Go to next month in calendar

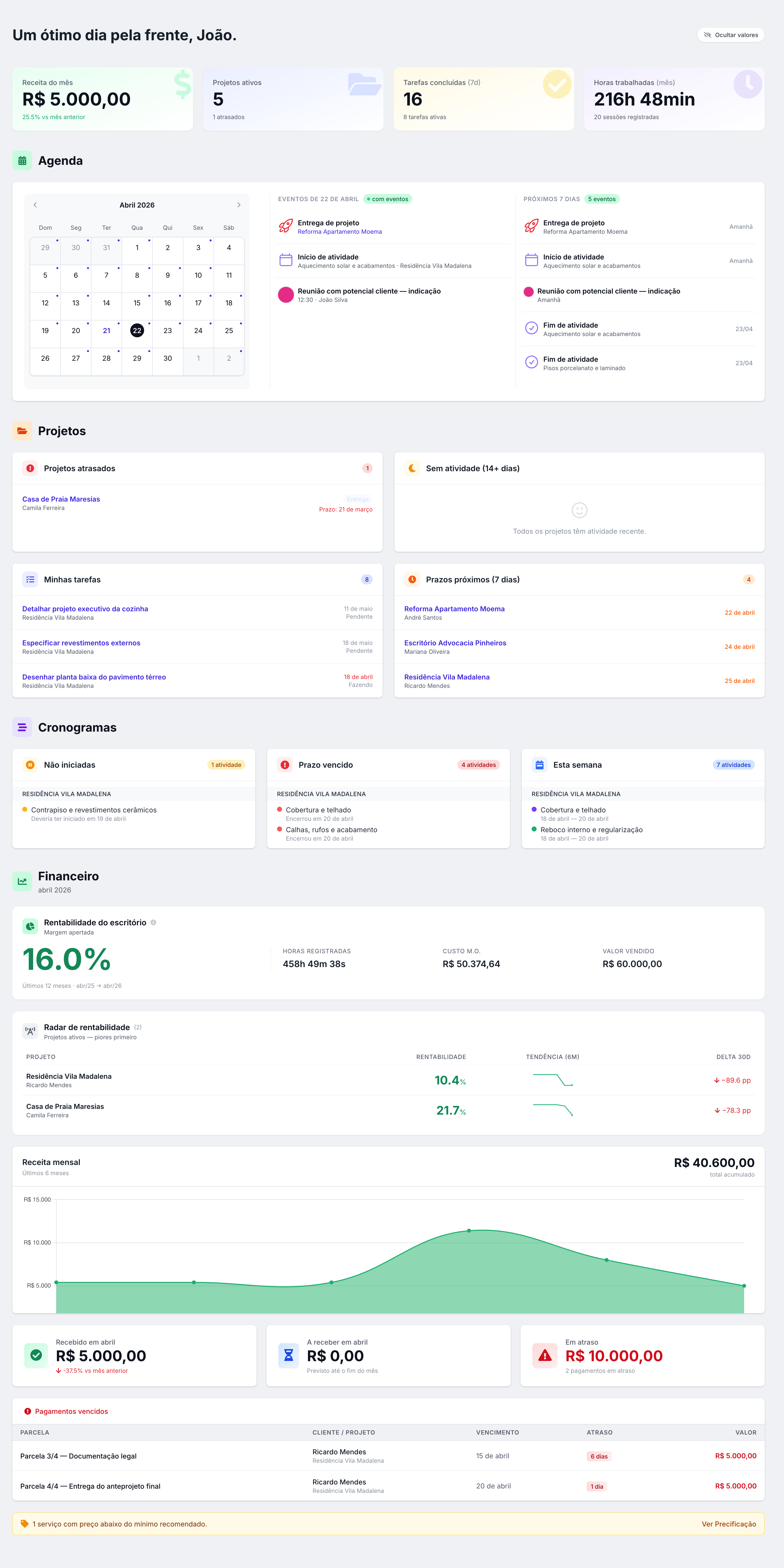[239, 205]
